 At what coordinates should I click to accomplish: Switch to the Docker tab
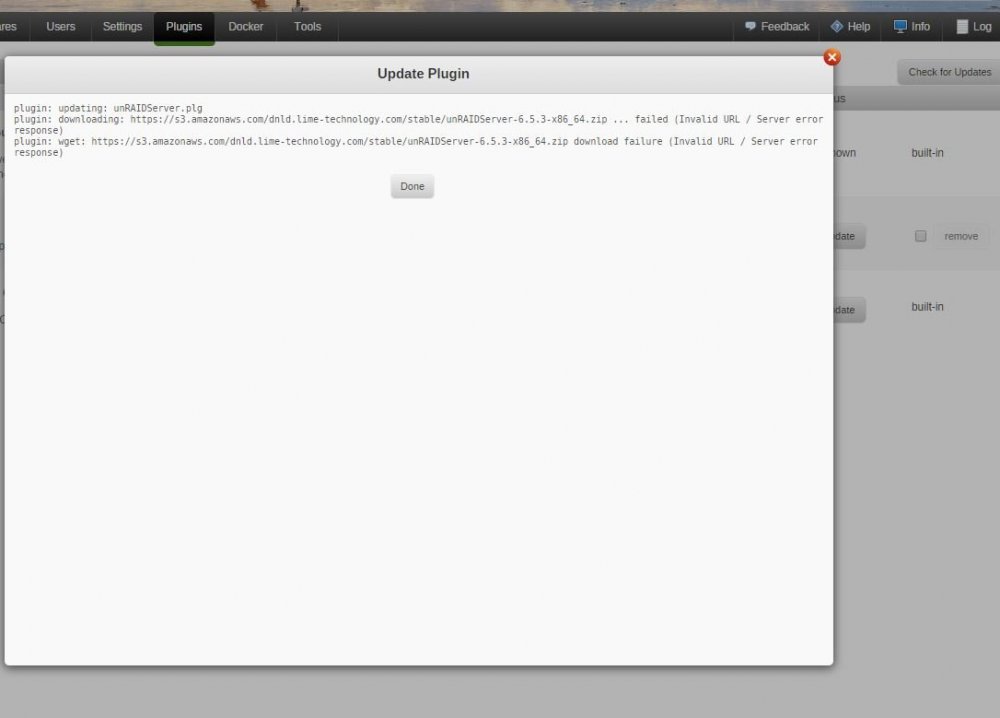pyautogui.click(x=246, y=27)
